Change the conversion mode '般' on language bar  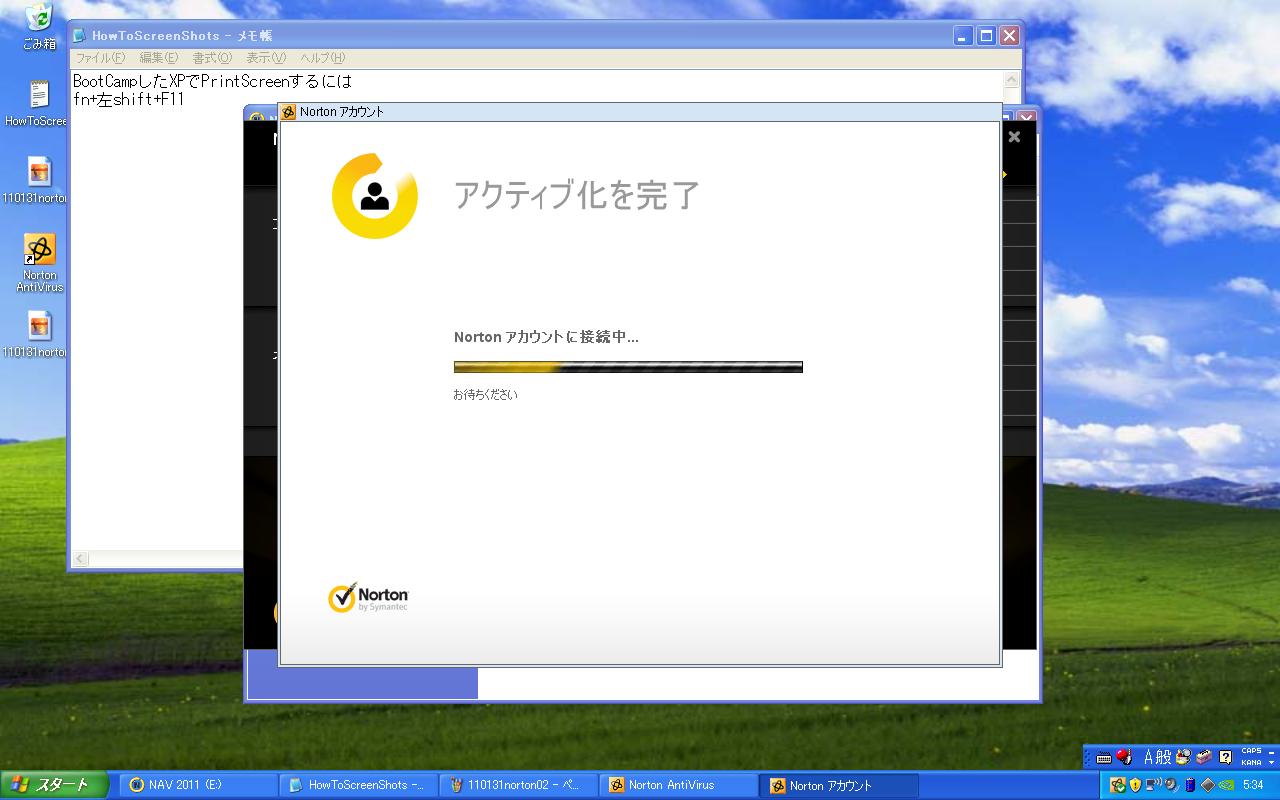coord(1163,757)
